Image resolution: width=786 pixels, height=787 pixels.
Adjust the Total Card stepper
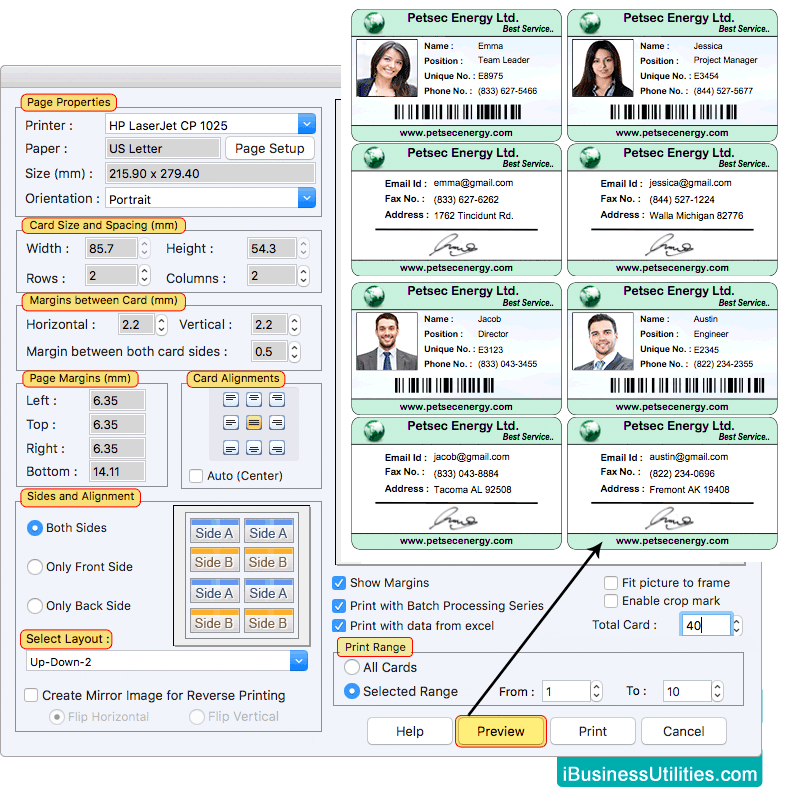pos(737,625)
